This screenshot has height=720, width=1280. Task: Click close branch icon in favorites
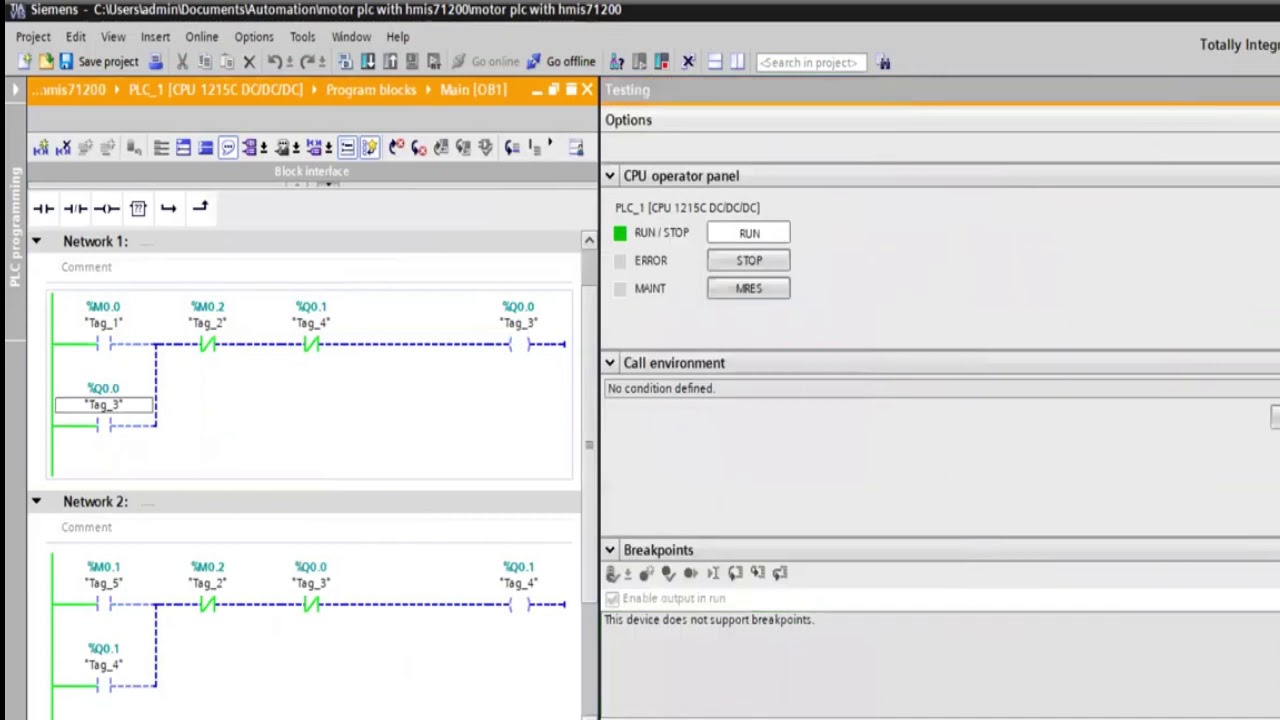click(200, 208)
